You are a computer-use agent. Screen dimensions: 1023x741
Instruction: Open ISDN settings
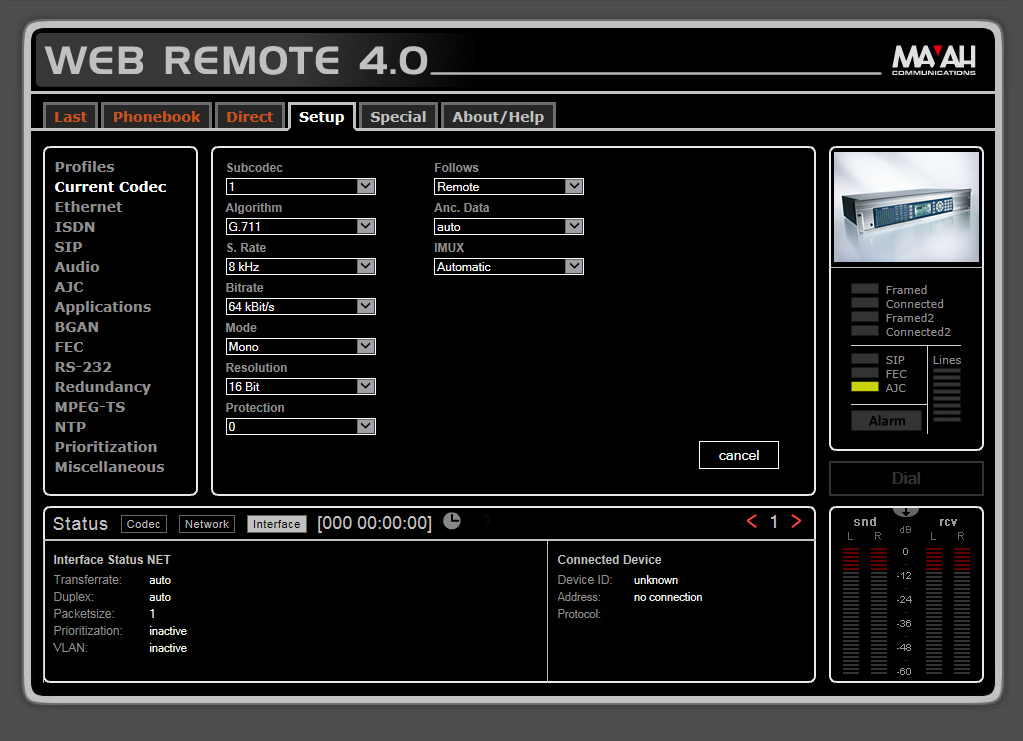click(x=75, y=227)
